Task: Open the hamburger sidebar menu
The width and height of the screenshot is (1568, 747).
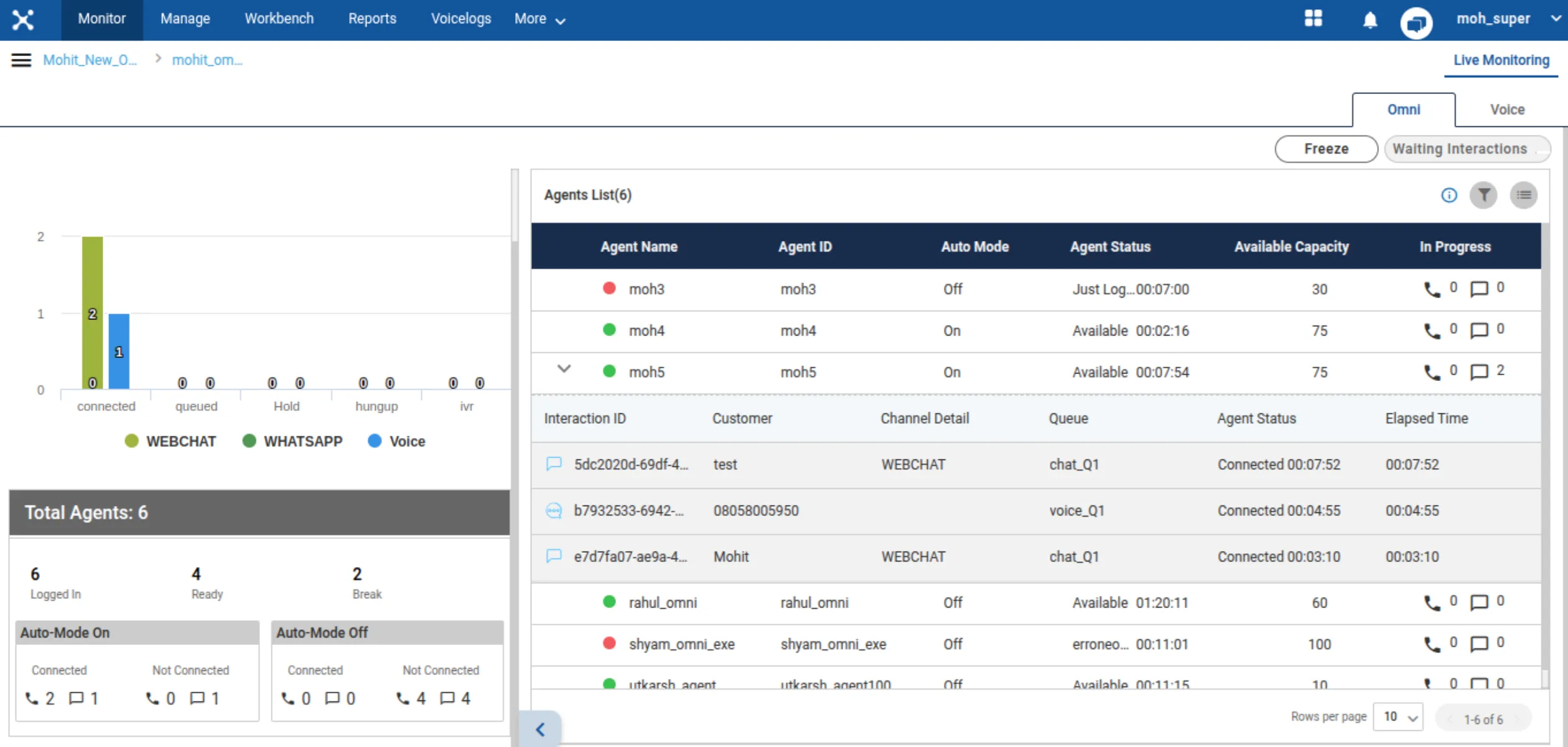Action: 21,60
